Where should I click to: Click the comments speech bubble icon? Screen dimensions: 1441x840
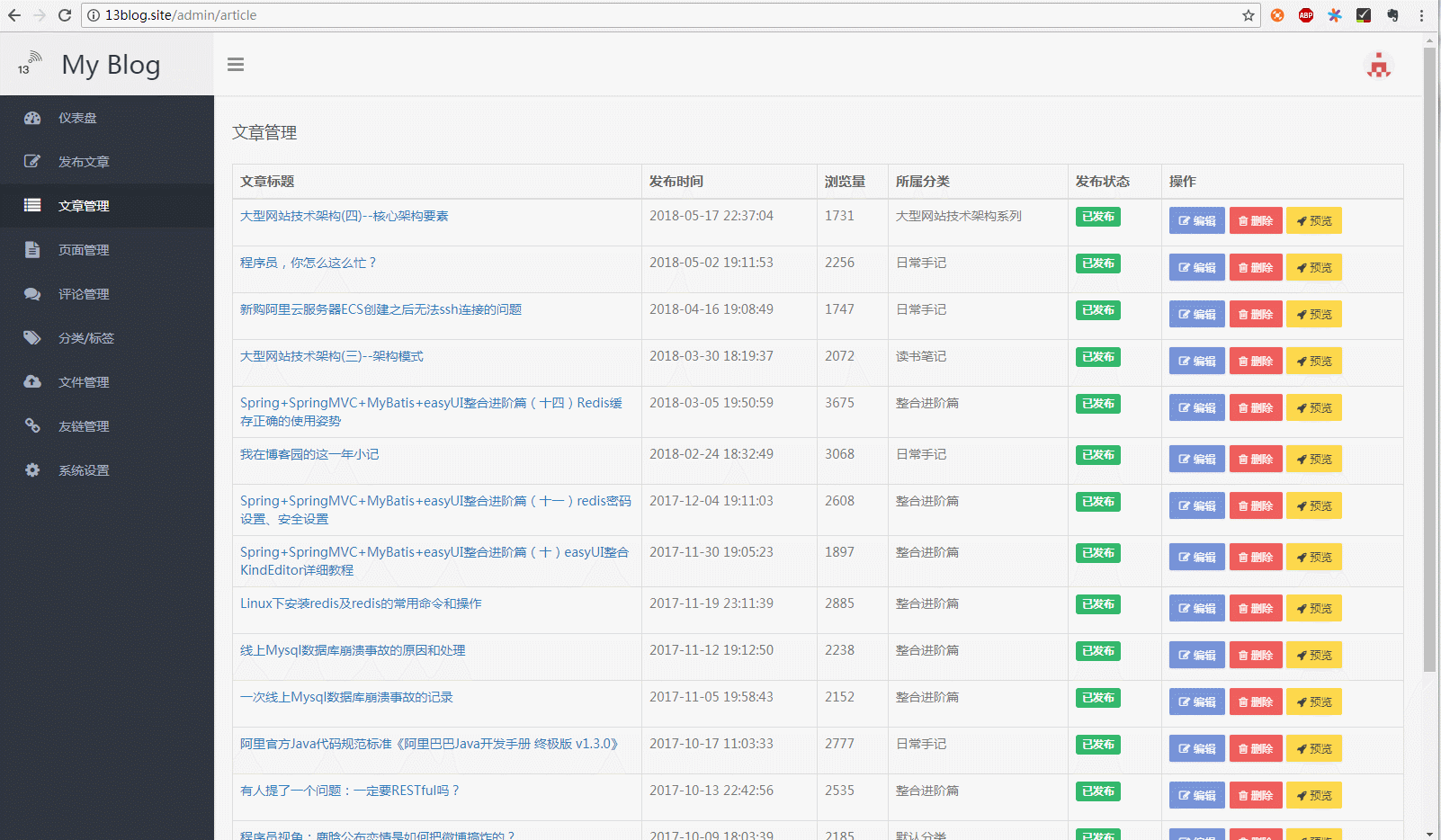(x=32, y=294)
